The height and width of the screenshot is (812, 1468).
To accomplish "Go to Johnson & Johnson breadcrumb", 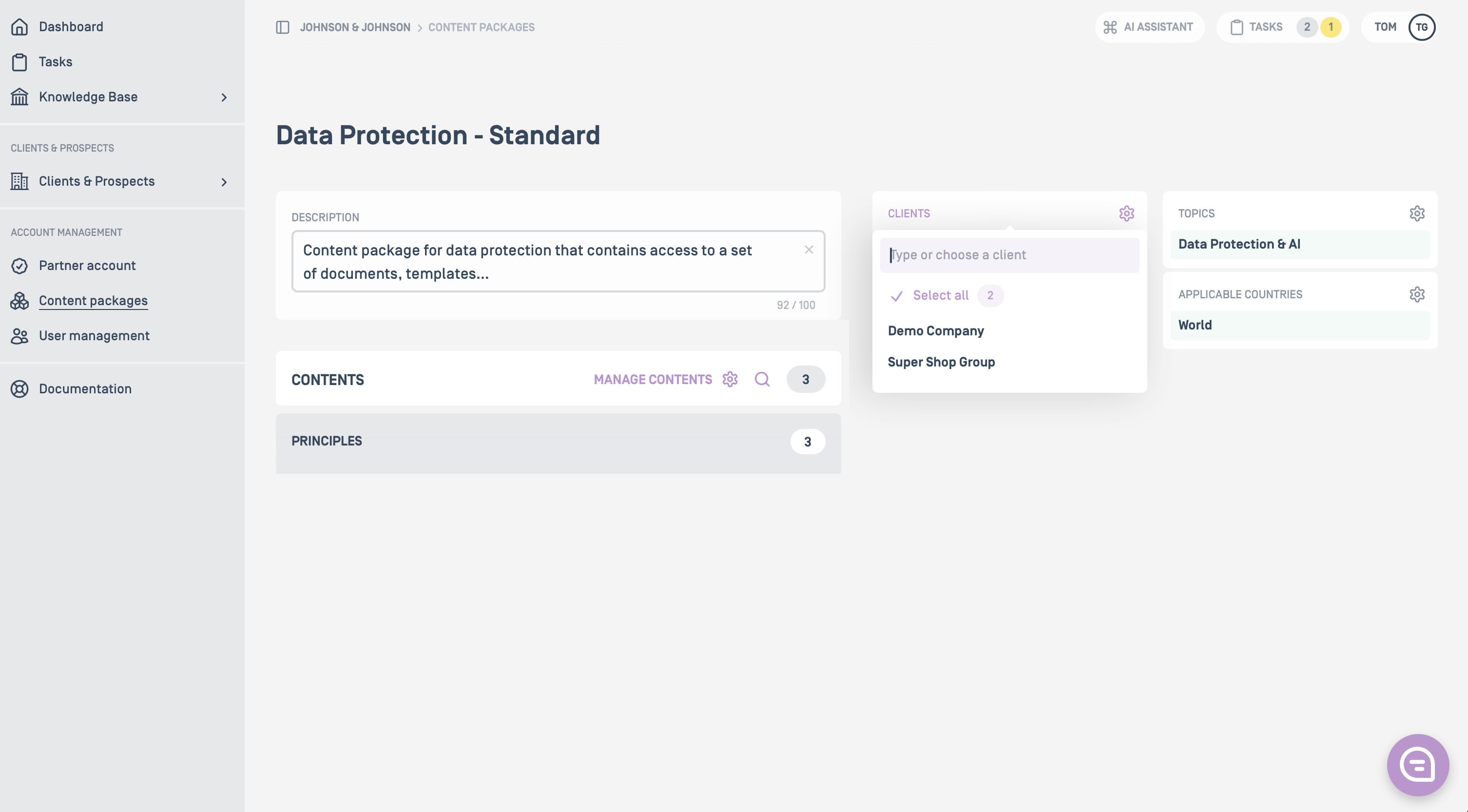I will 354,27.
